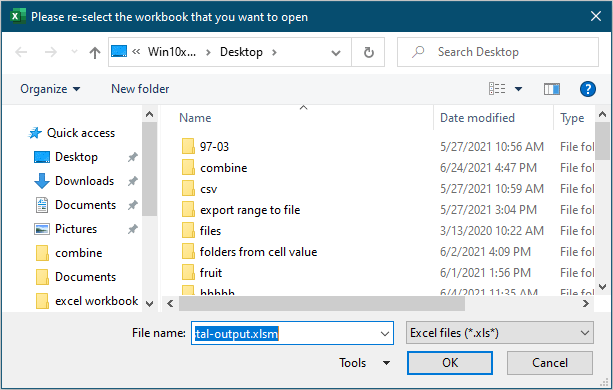Click the 6/24/2021 4:47 PM date cell
The height and width of the screenshot is (390, 613).
(488, 168)
